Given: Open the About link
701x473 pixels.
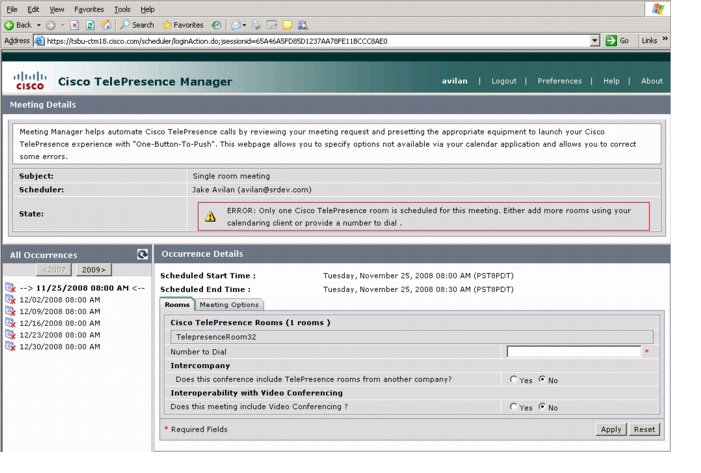Looking at the screenshot, I should [x=652, y=81].
